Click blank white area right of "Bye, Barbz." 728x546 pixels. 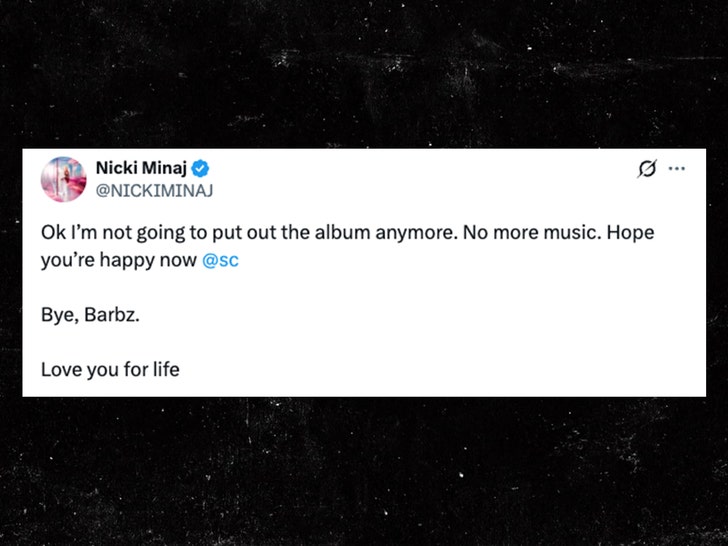[400, 315]
